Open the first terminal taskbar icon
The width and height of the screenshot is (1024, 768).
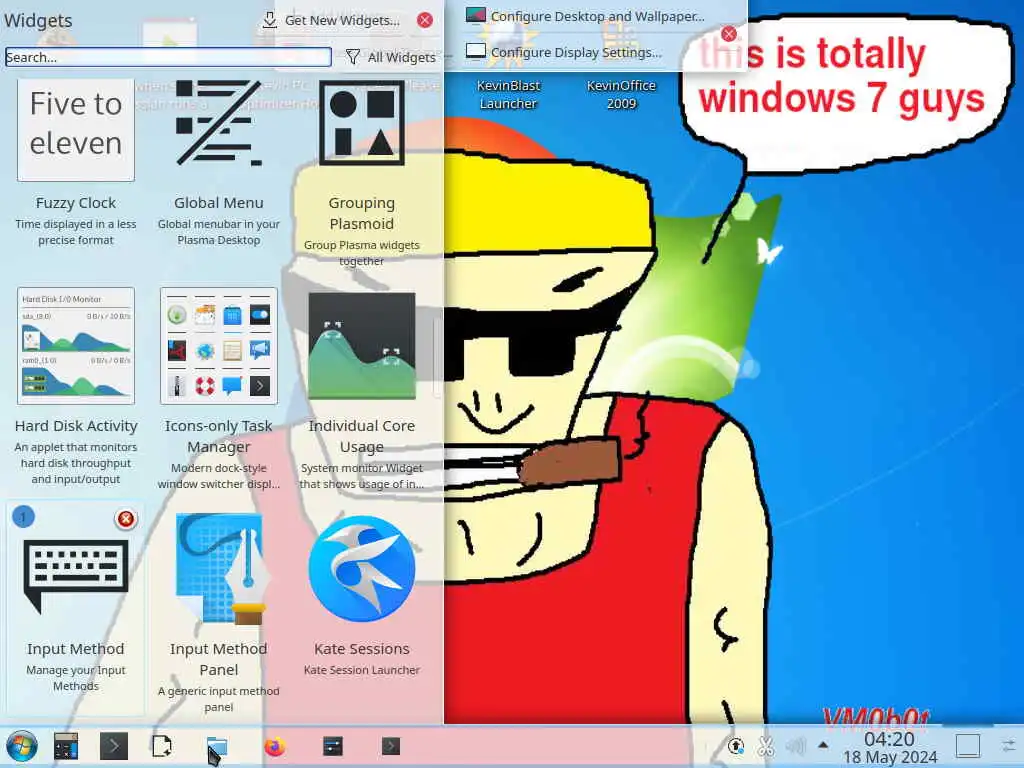[x=114, y=746]
